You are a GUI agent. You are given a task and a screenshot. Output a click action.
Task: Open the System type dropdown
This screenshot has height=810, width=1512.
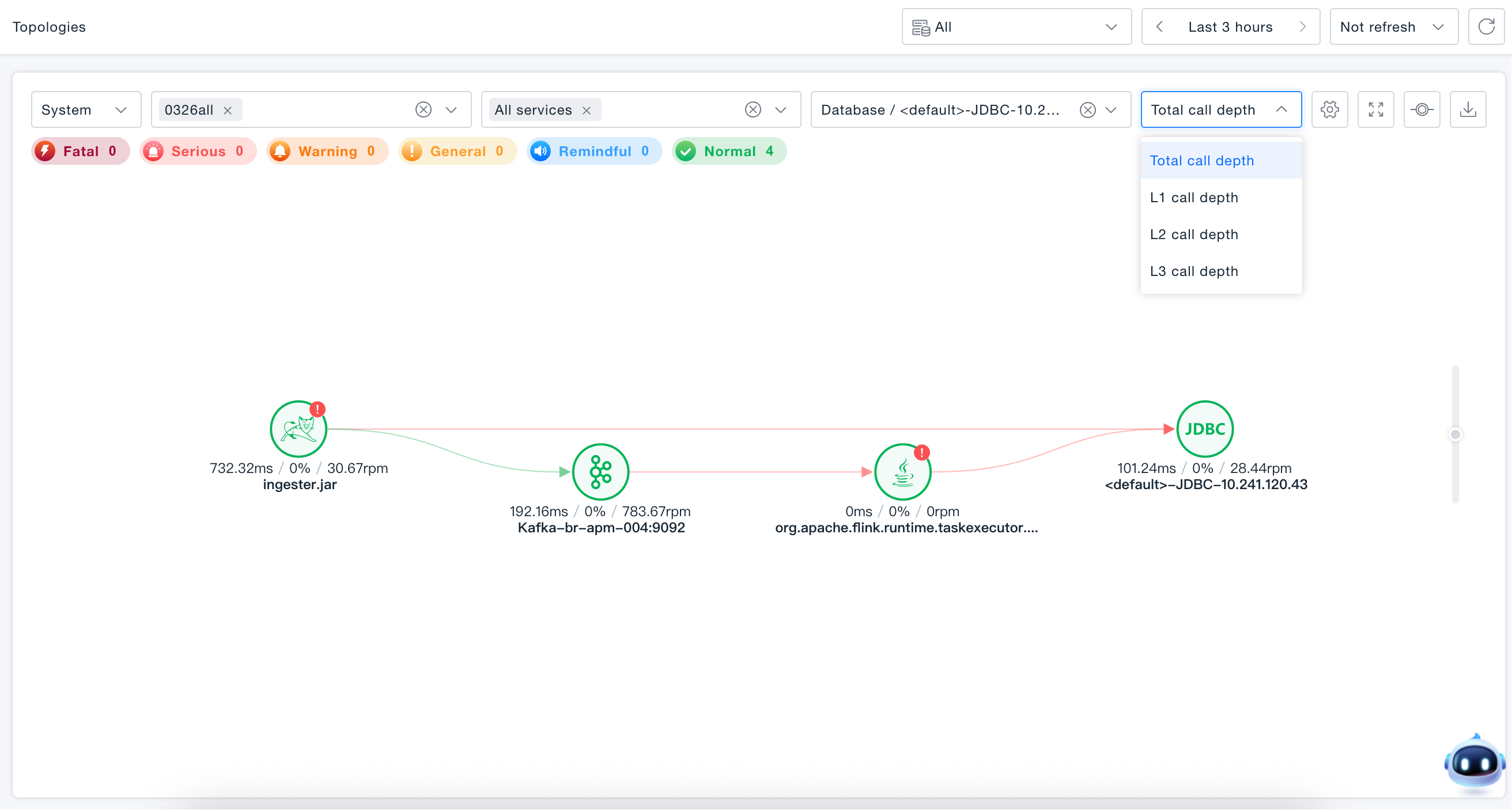coord(86,110)
